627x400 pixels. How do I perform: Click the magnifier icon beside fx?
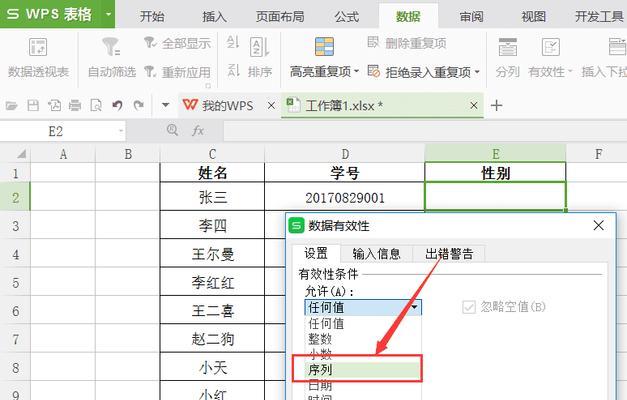172,130
